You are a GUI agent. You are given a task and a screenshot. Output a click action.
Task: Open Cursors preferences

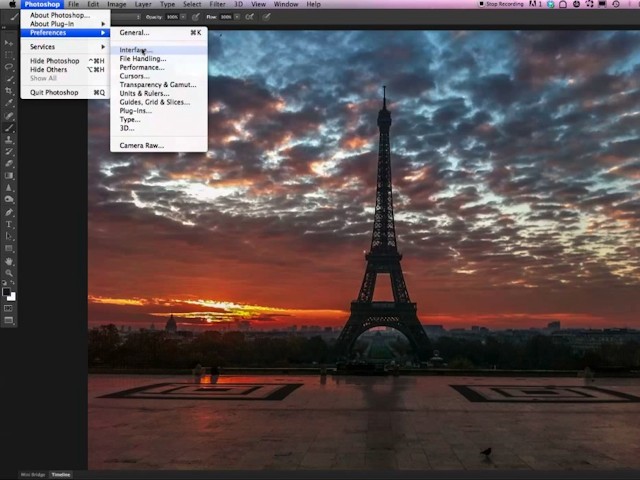tap(159, 76)
